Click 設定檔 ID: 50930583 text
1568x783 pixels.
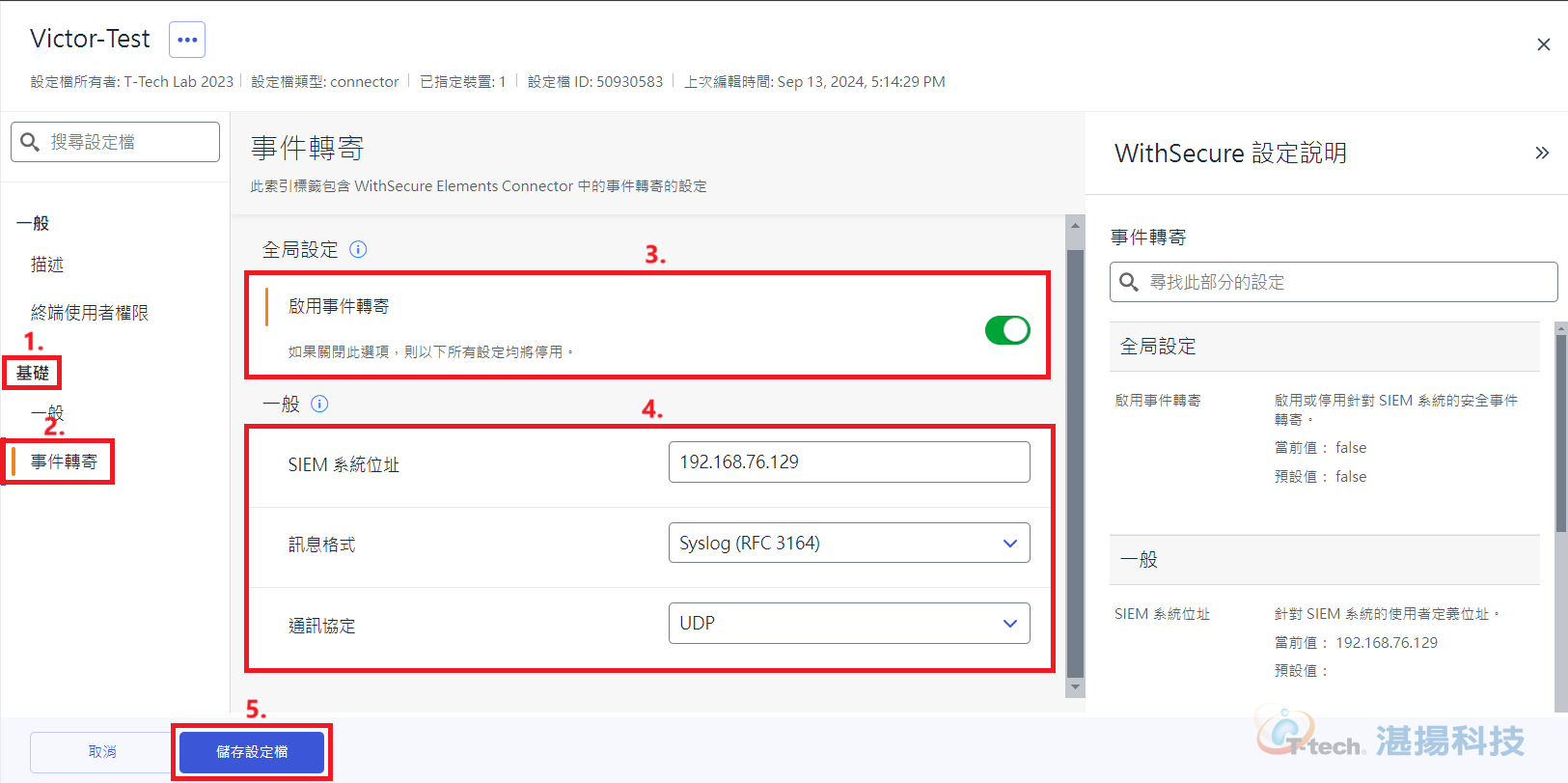click(x=595, y=82)
